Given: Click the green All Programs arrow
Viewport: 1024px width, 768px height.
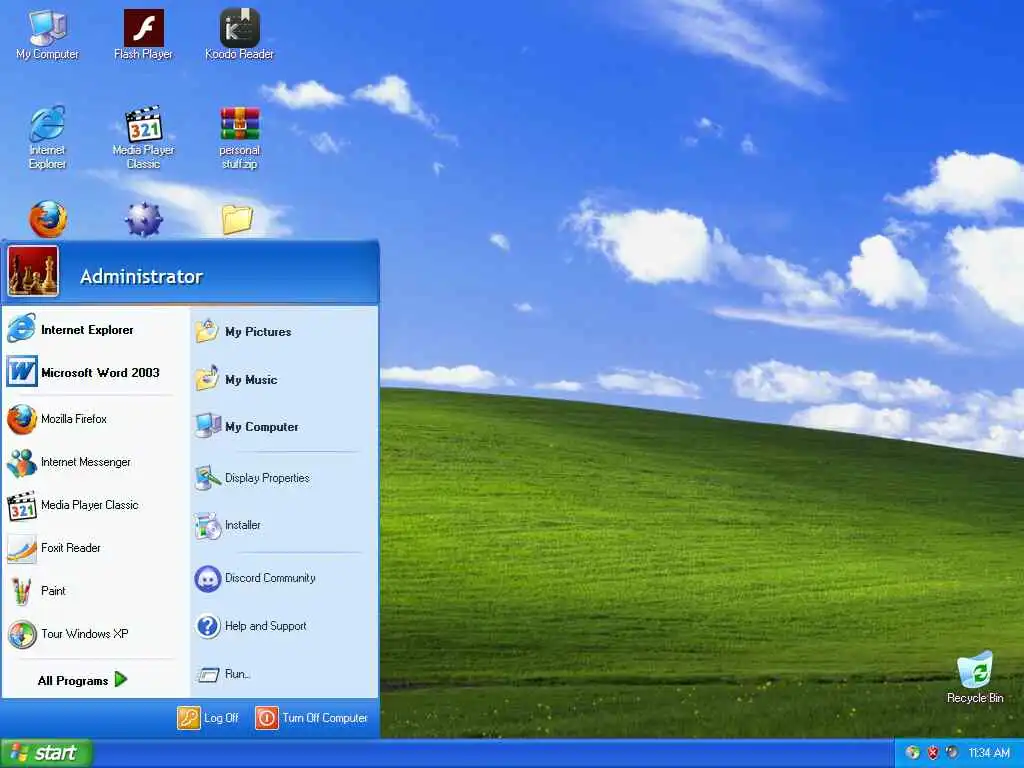Looking at the screenshot, I should point(121,680).
